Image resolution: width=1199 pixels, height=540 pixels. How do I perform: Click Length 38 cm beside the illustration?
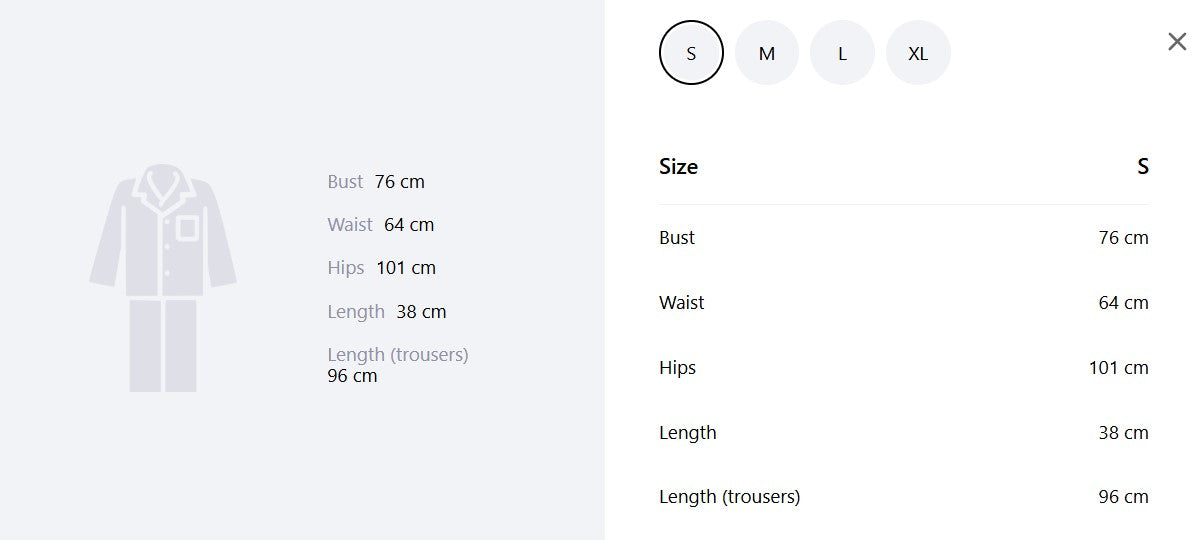[x=387, y=312]
